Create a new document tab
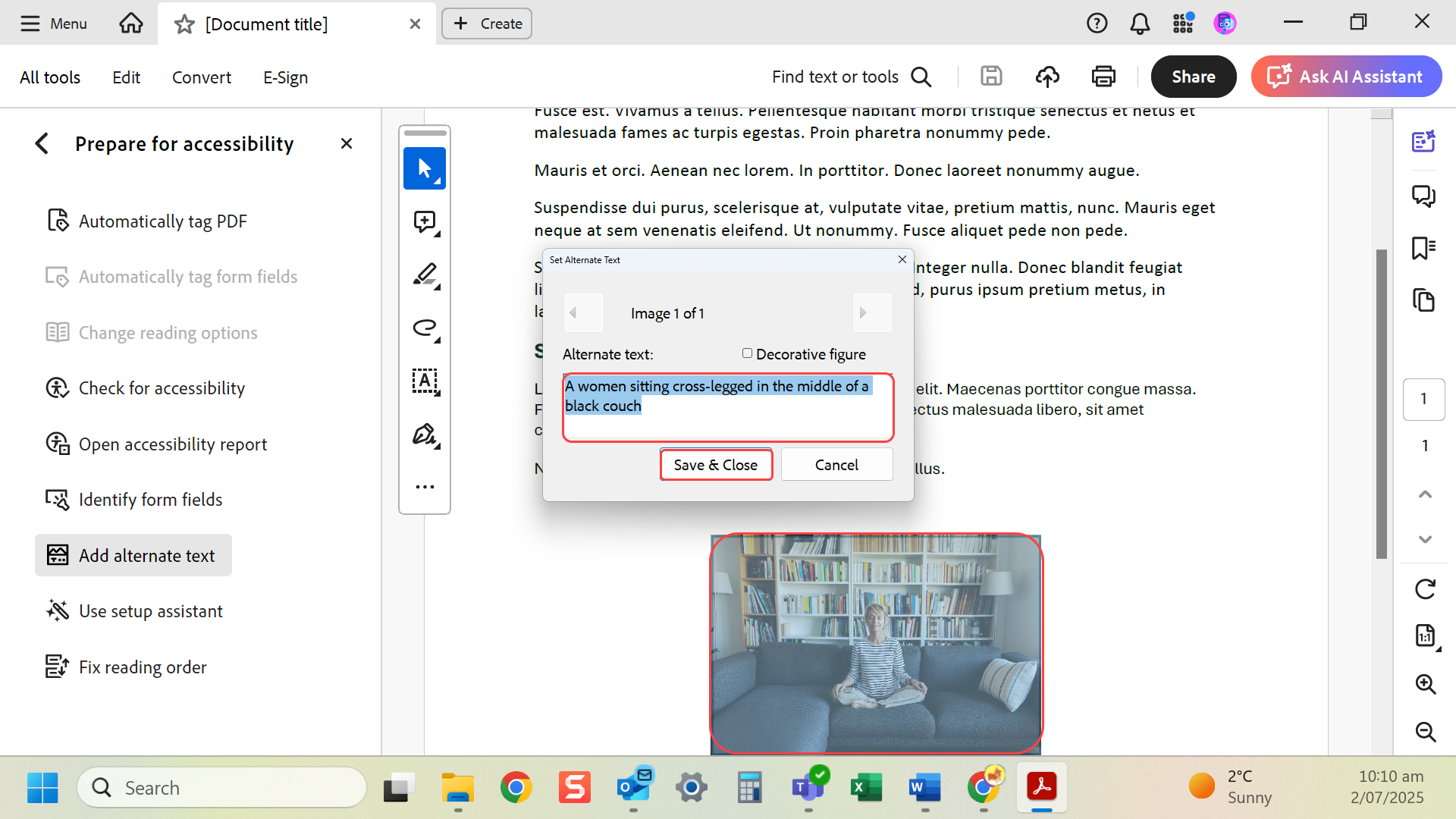Screen dimensions: 1456x819 click(487, 24)
